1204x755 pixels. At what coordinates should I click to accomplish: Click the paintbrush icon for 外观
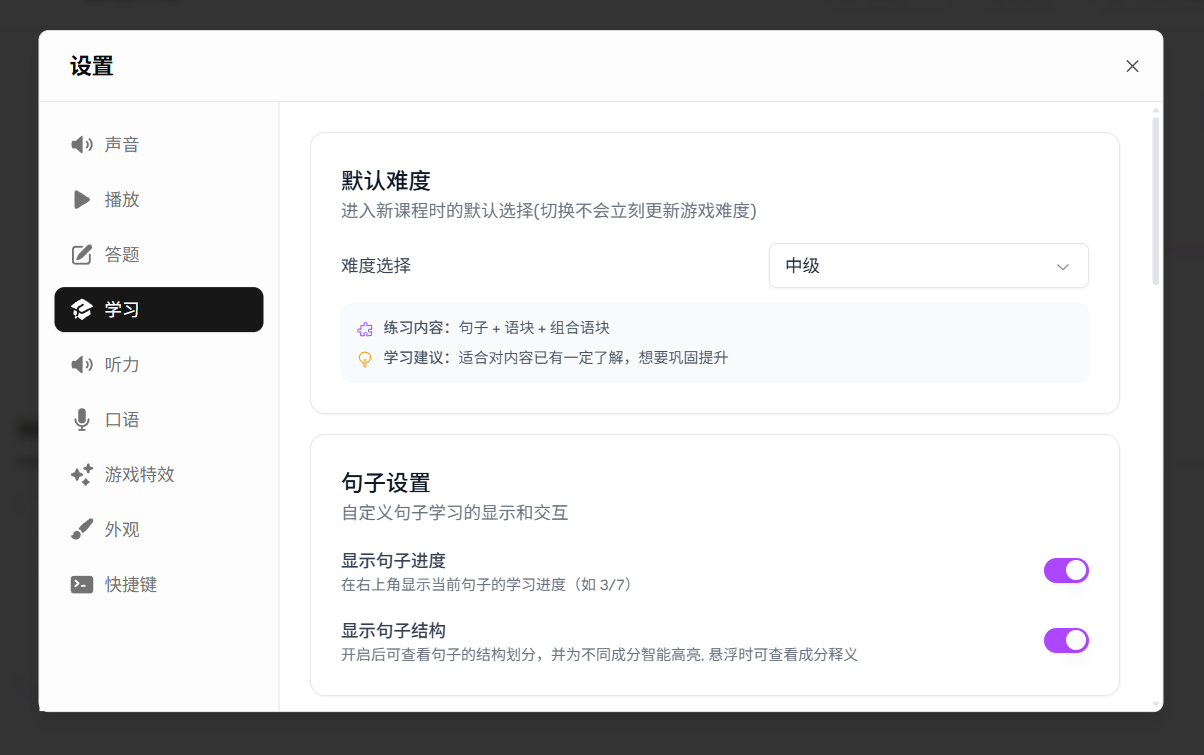[82, 530]
